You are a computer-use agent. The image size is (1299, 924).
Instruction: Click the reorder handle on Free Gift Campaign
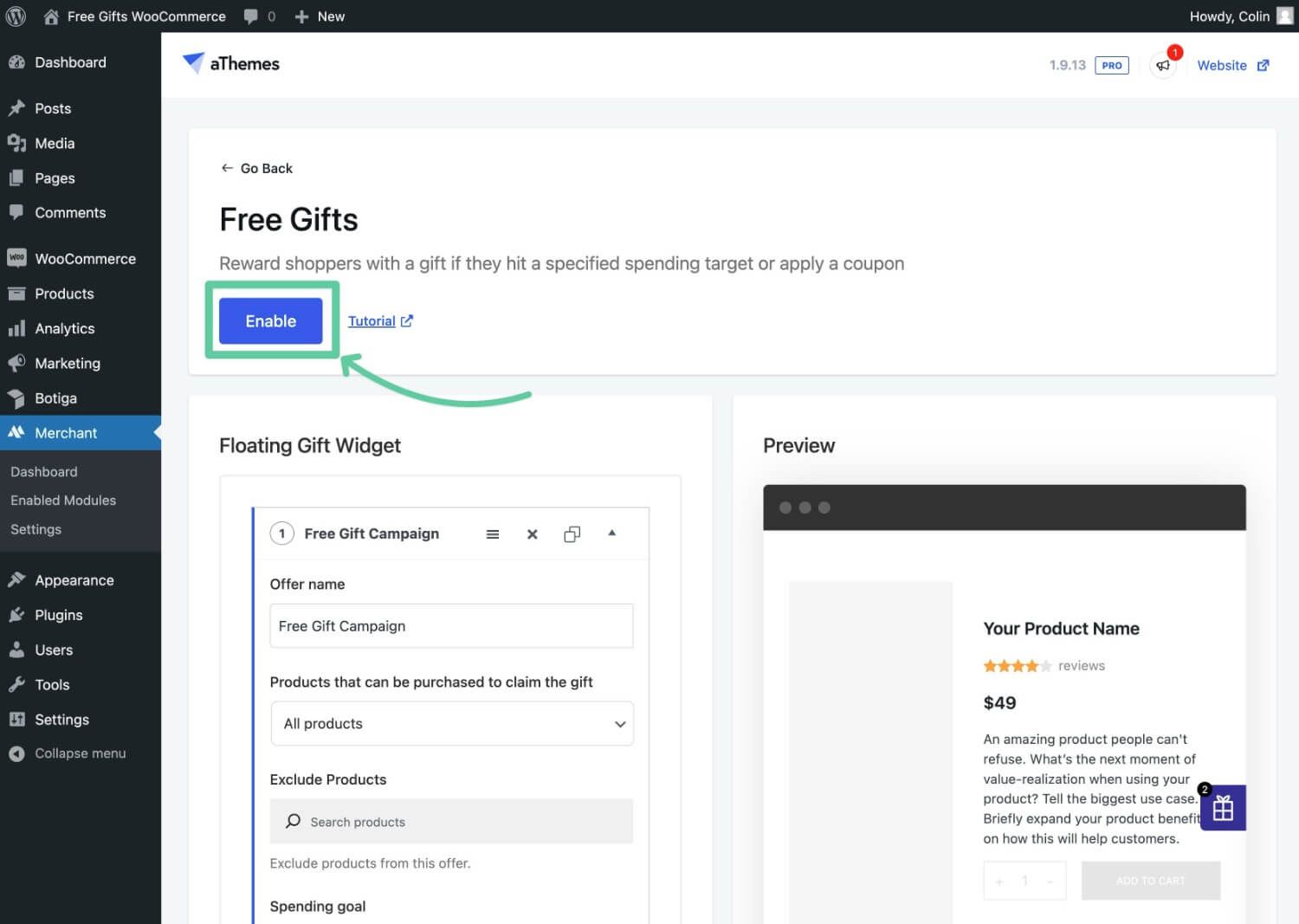pos(493,534)
